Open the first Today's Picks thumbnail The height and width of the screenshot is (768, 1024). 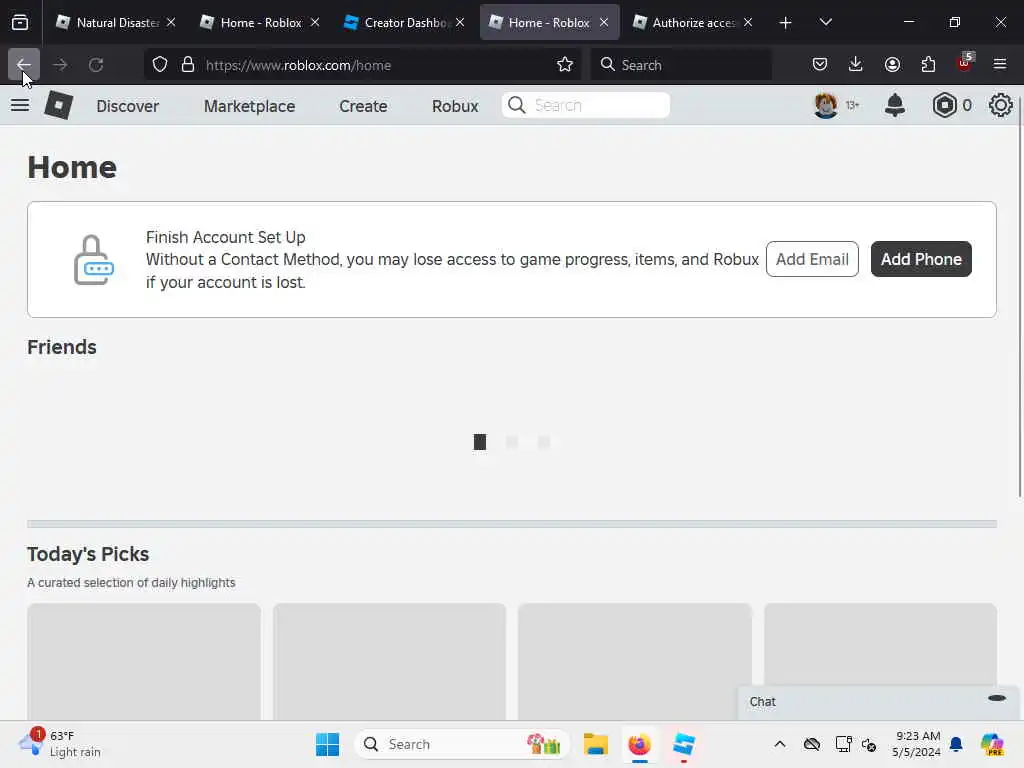click(x=144, y=662)
